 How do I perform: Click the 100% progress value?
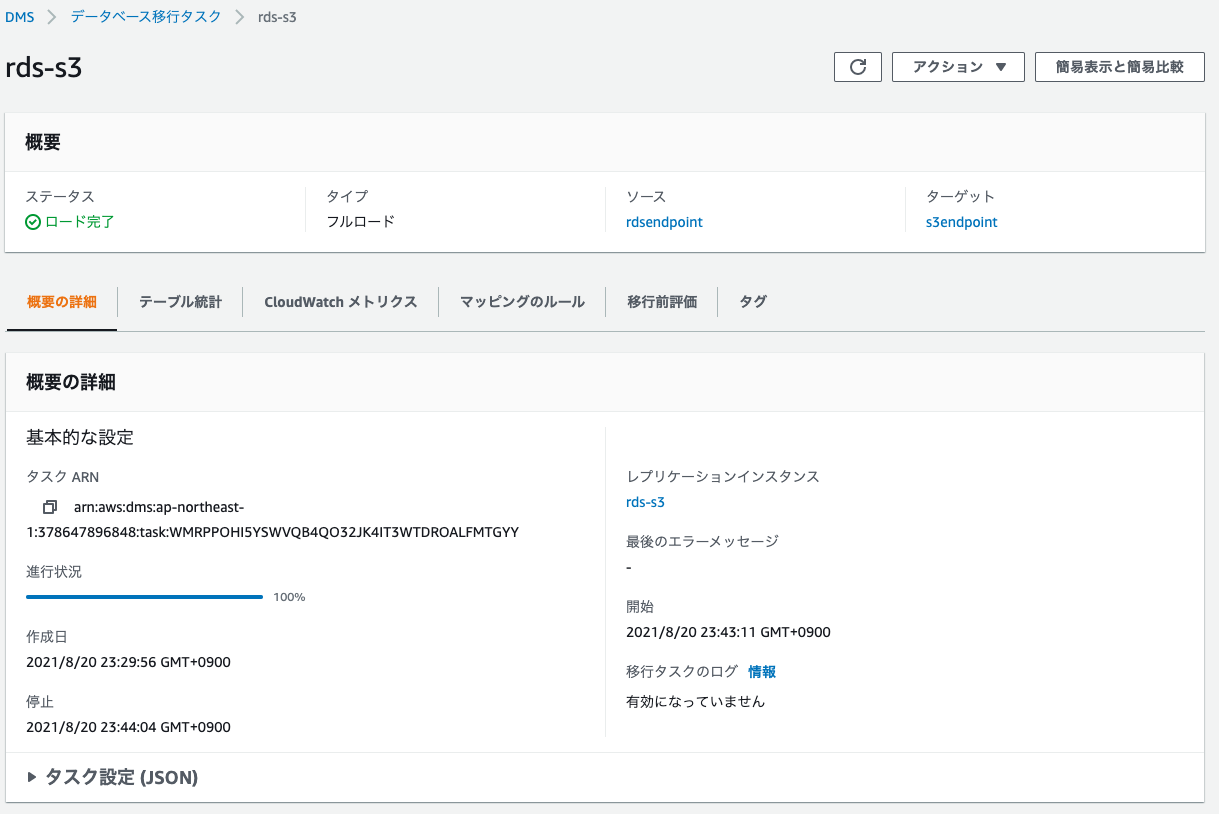(x=289, y=597)
